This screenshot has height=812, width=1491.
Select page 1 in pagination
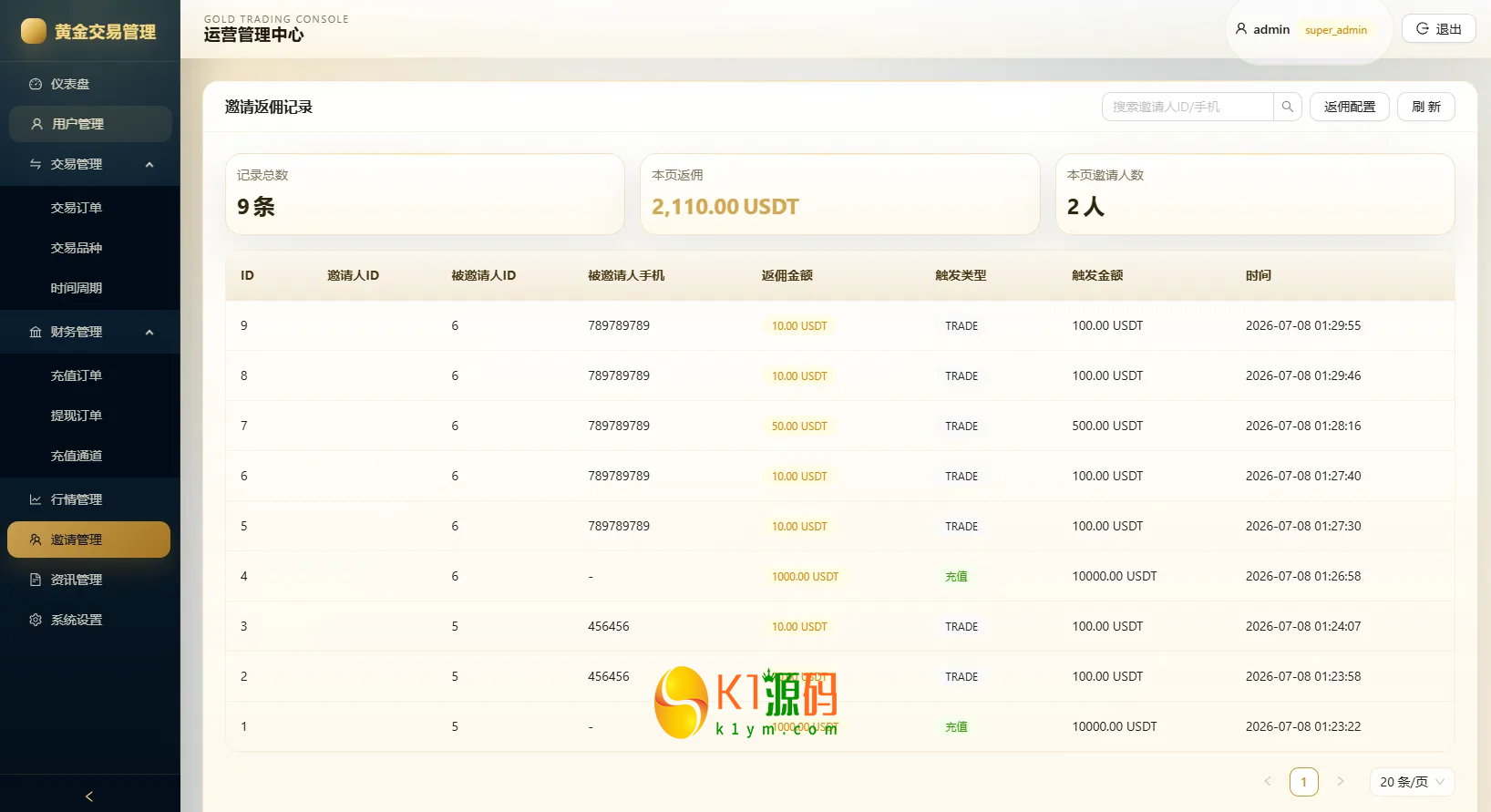click(1303, 782)
